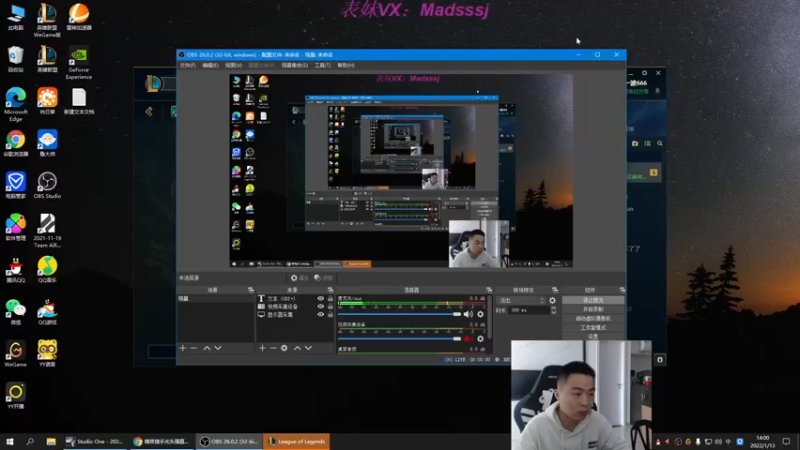This screenshot has width=800, height=450.
Task: Move source down in Sources panel
Action: [308, 348]
